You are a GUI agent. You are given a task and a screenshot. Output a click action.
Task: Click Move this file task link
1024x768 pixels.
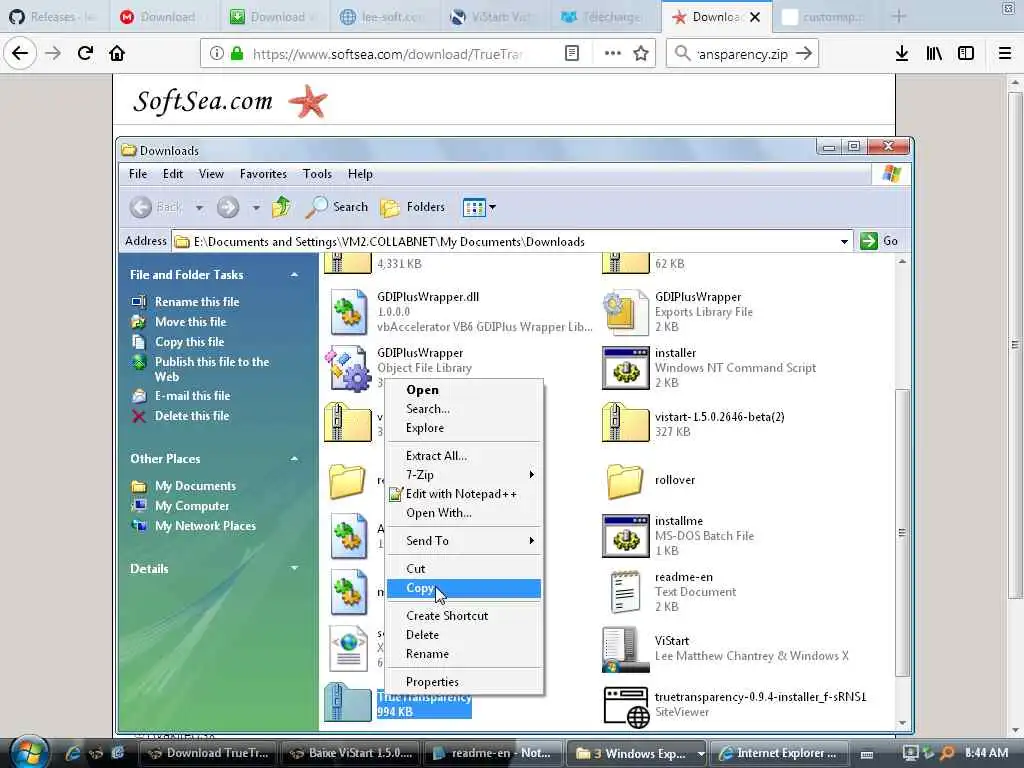click(x=190, y=322)
